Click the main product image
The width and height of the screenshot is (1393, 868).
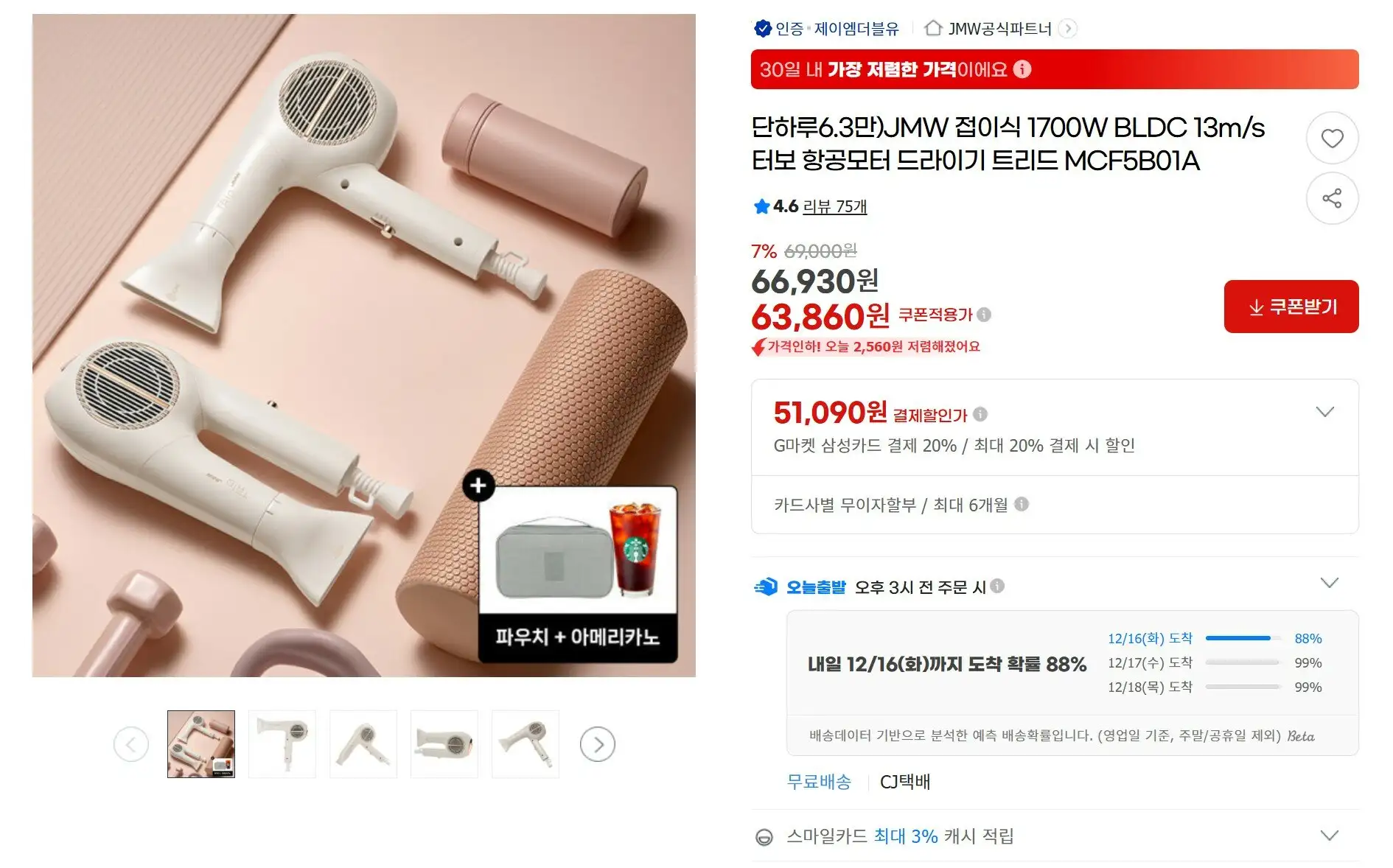click(364, 346)
